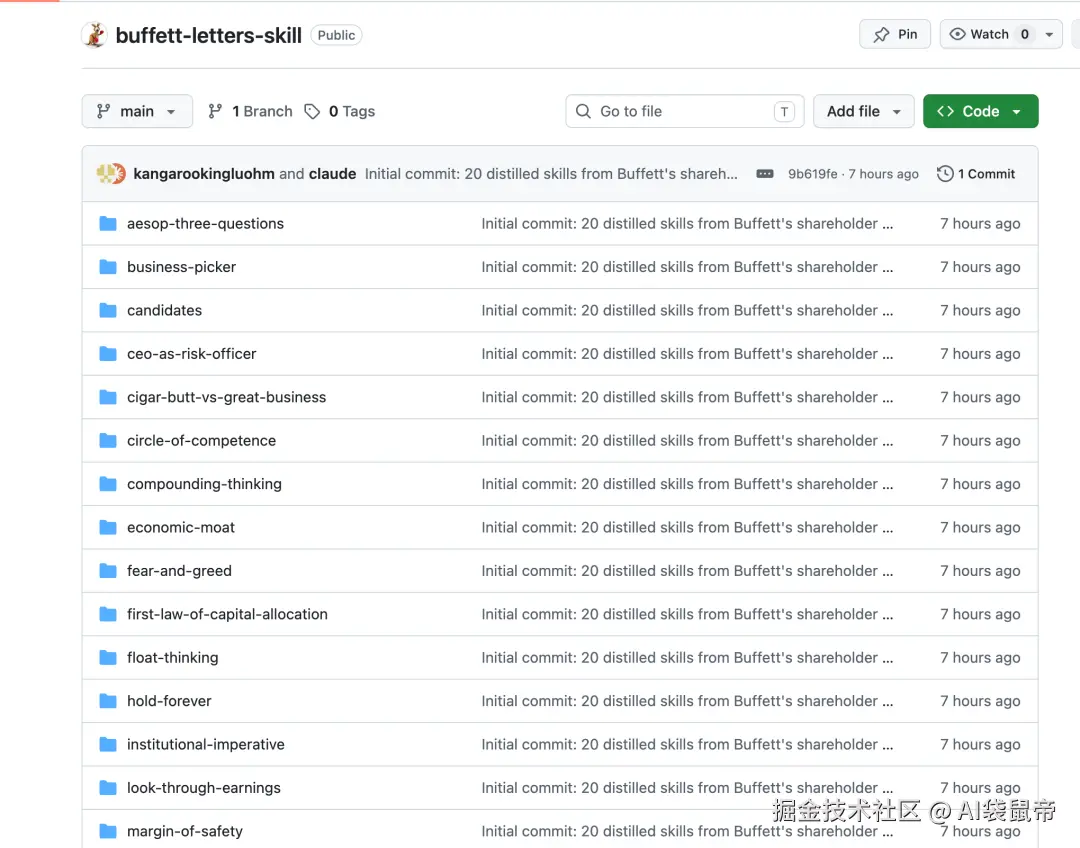Click the committer avatar in commit bar
Screen dimensions: 1080x848
pos(111,174)
